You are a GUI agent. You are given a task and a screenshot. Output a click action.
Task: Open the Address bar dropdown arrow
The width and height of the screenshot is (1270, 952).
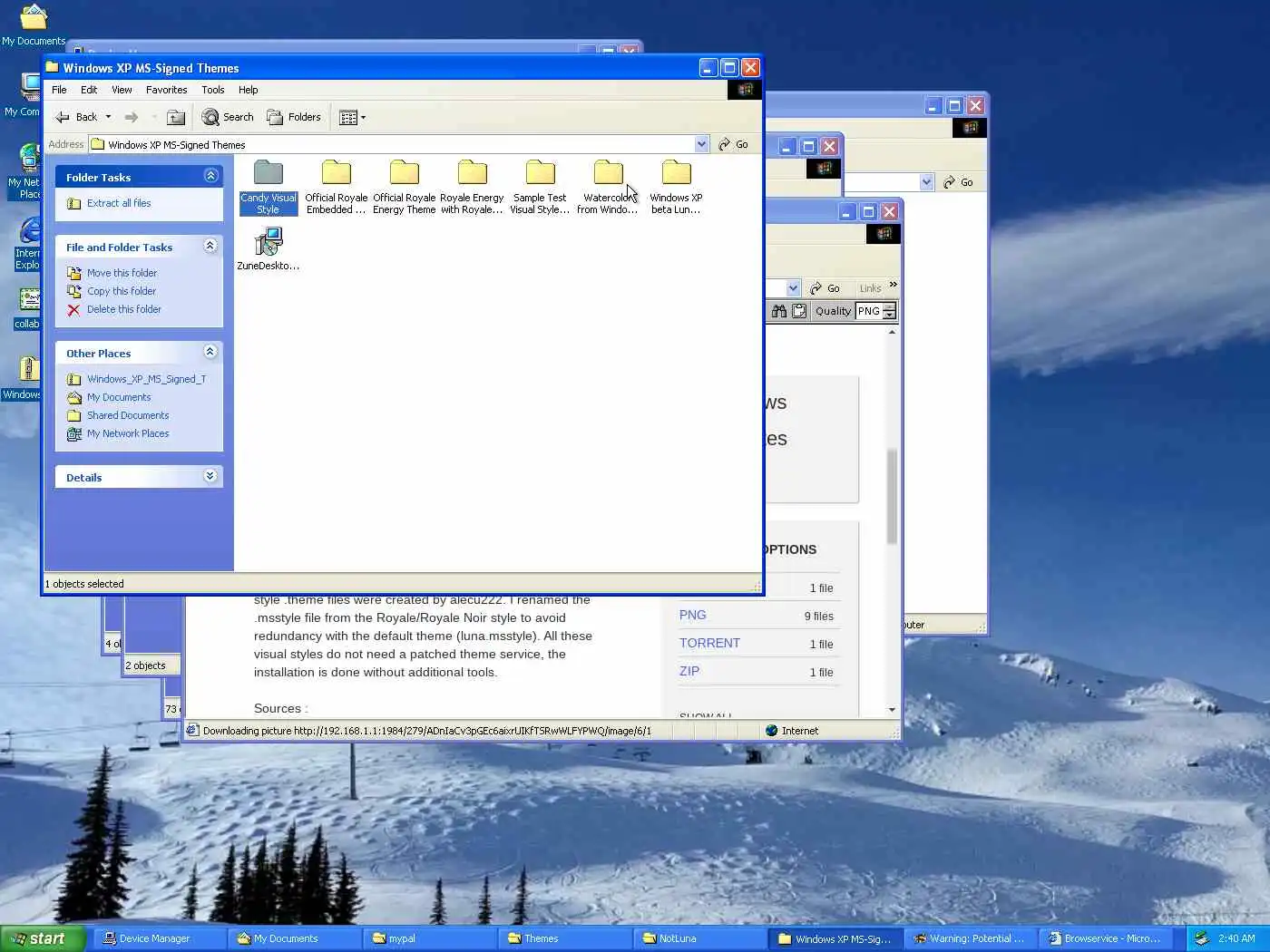[x=701, y=144]
